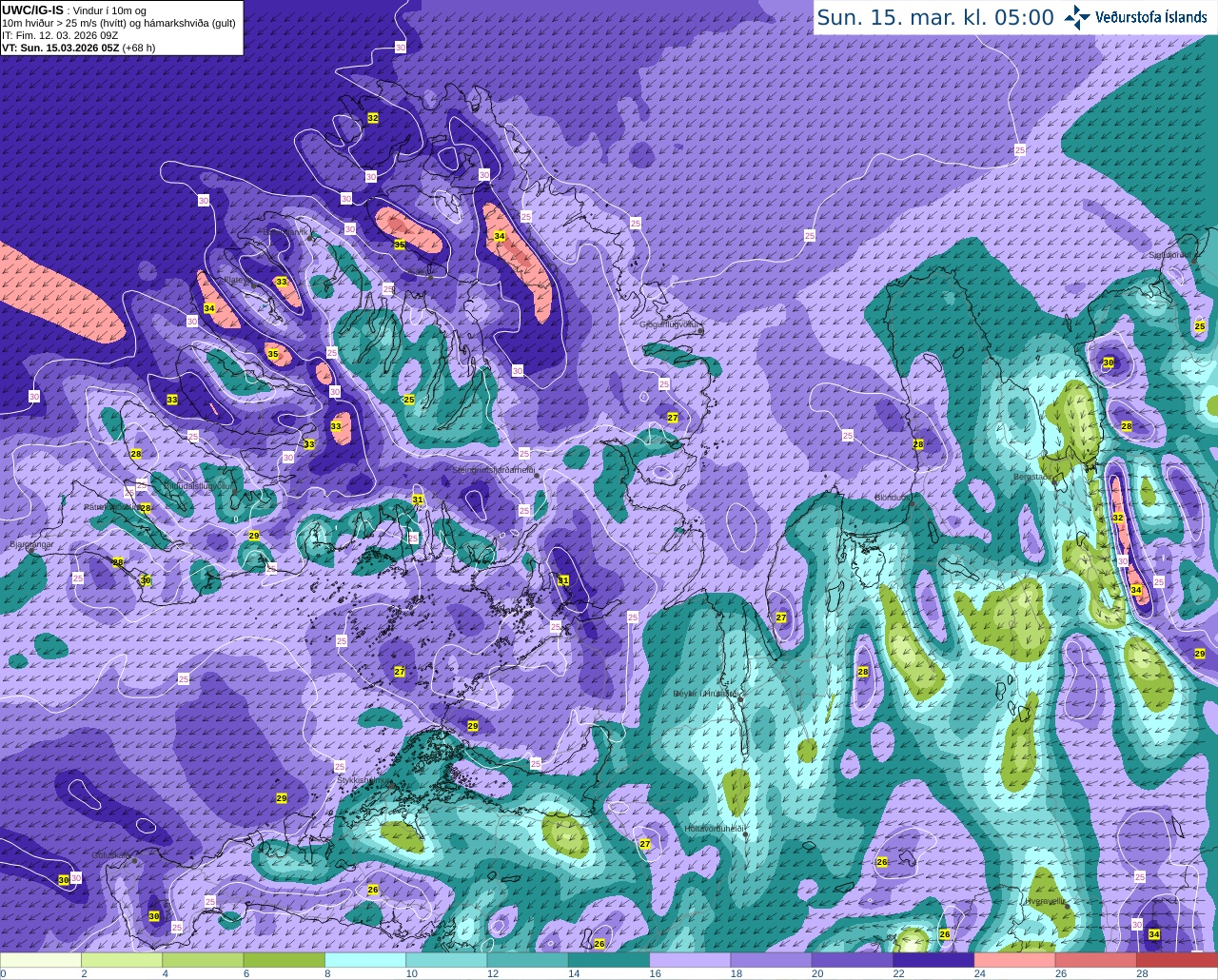Image resolution: width=1218 pixels, height=980 pixels.
Task: Pick the dark indigo 22–24 legend swatch
Action: pyautogui.click(x=933, y=960)
